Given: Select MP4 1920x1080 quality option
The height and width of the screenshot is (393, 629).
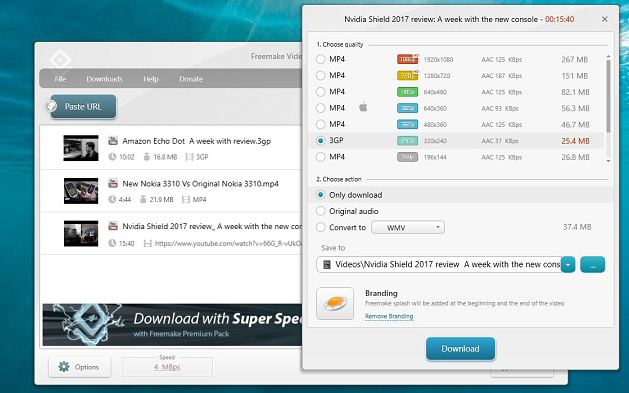Looking at the screenshot, I should tap(321, 59).
